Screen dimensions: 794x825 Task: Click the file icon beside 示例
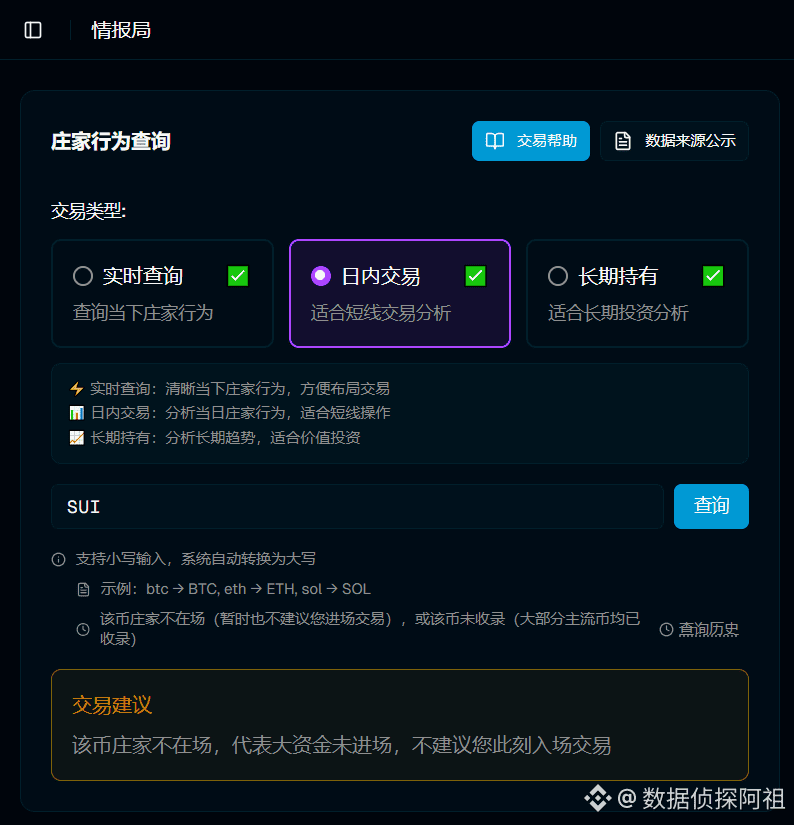83,589
